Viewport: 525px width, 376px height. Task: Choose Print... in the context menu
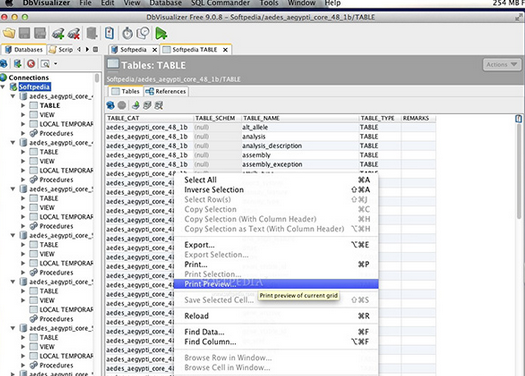276,265
